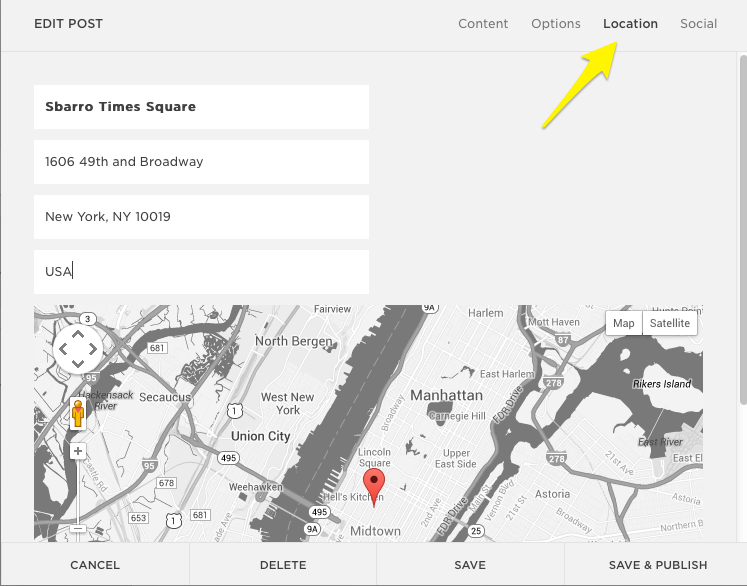Screen dimensions: 747x586
Task: Select the Location tab
Action: (630, 24)
